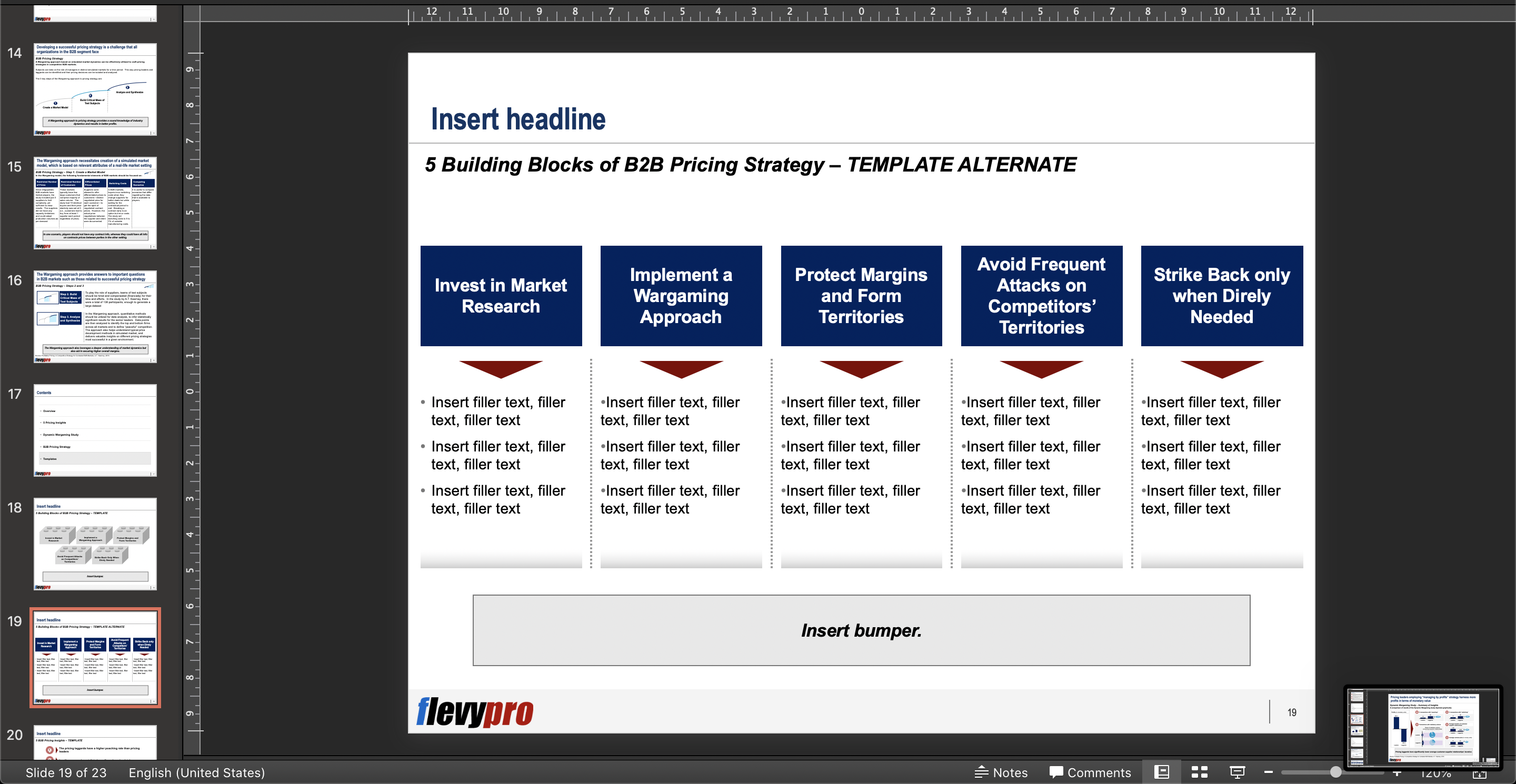Select slide 20 thumbnail
The height and width of the screenshot is (784, 1516).
[95, 742]
